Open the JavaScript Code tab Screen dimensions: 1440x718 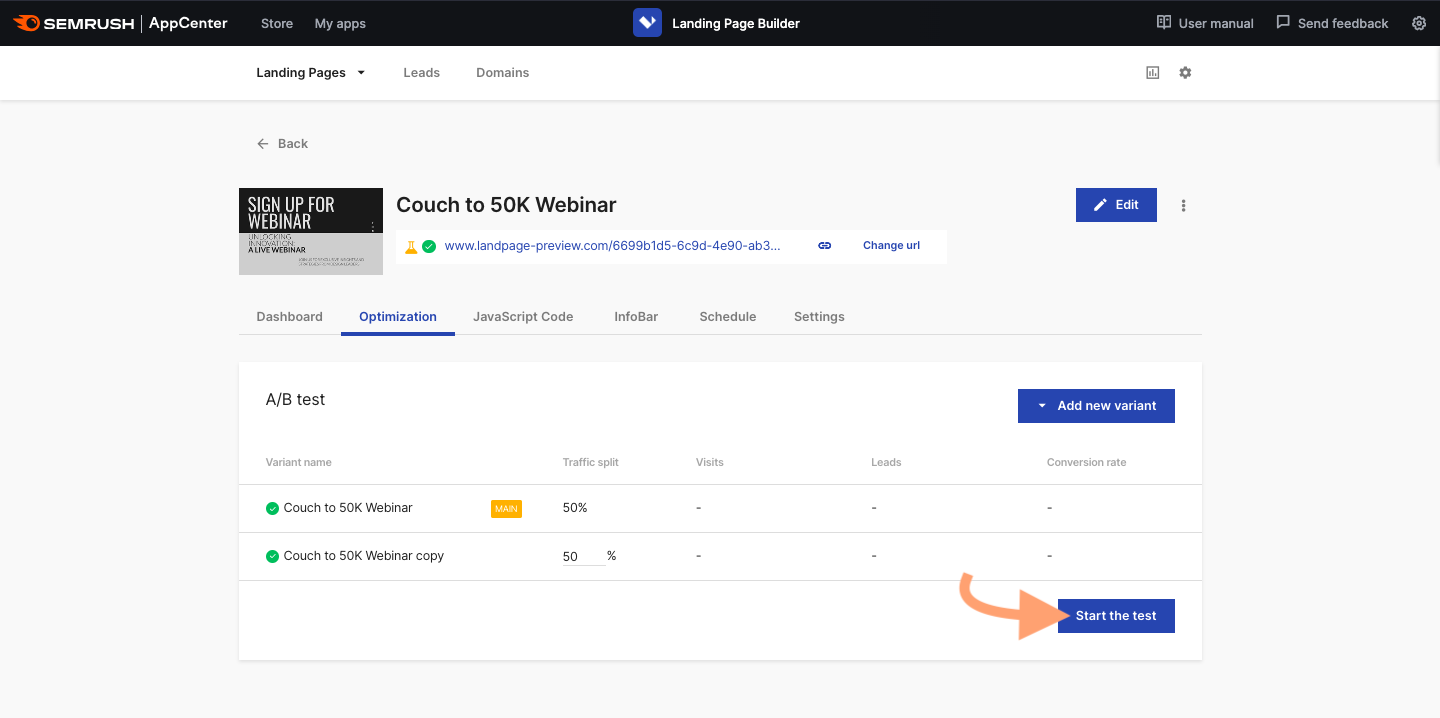(x=523, y=316)
